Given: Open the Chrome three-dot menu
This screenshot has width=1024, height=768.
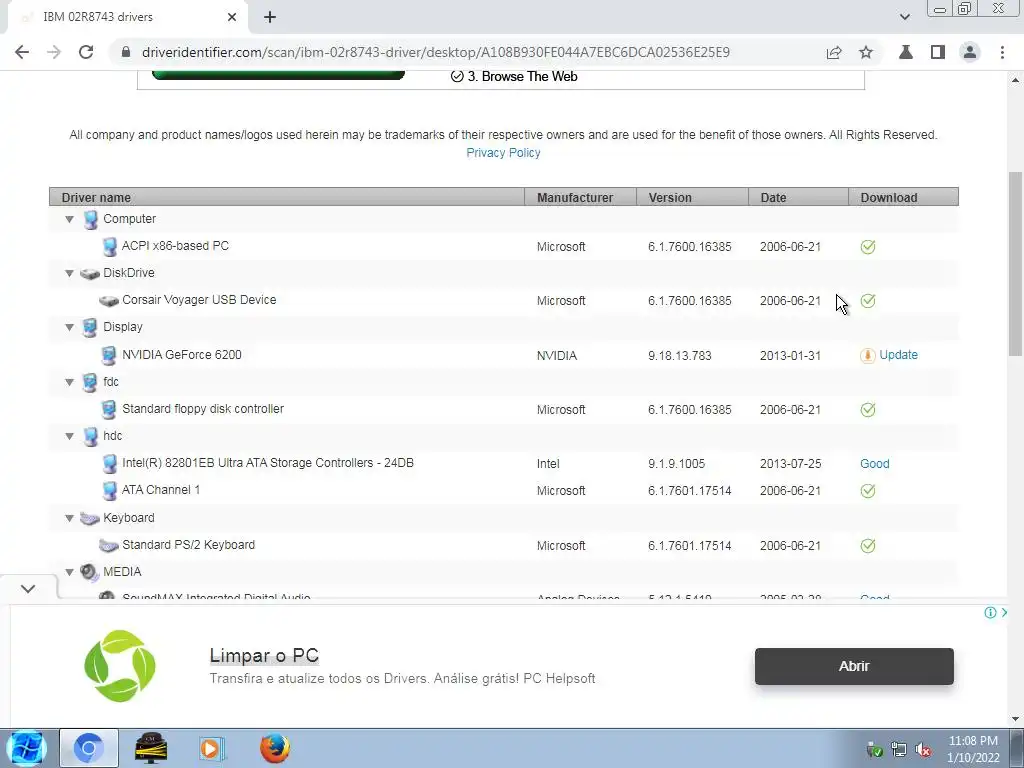Looking at the screenshot, I should pos(1002,52).
